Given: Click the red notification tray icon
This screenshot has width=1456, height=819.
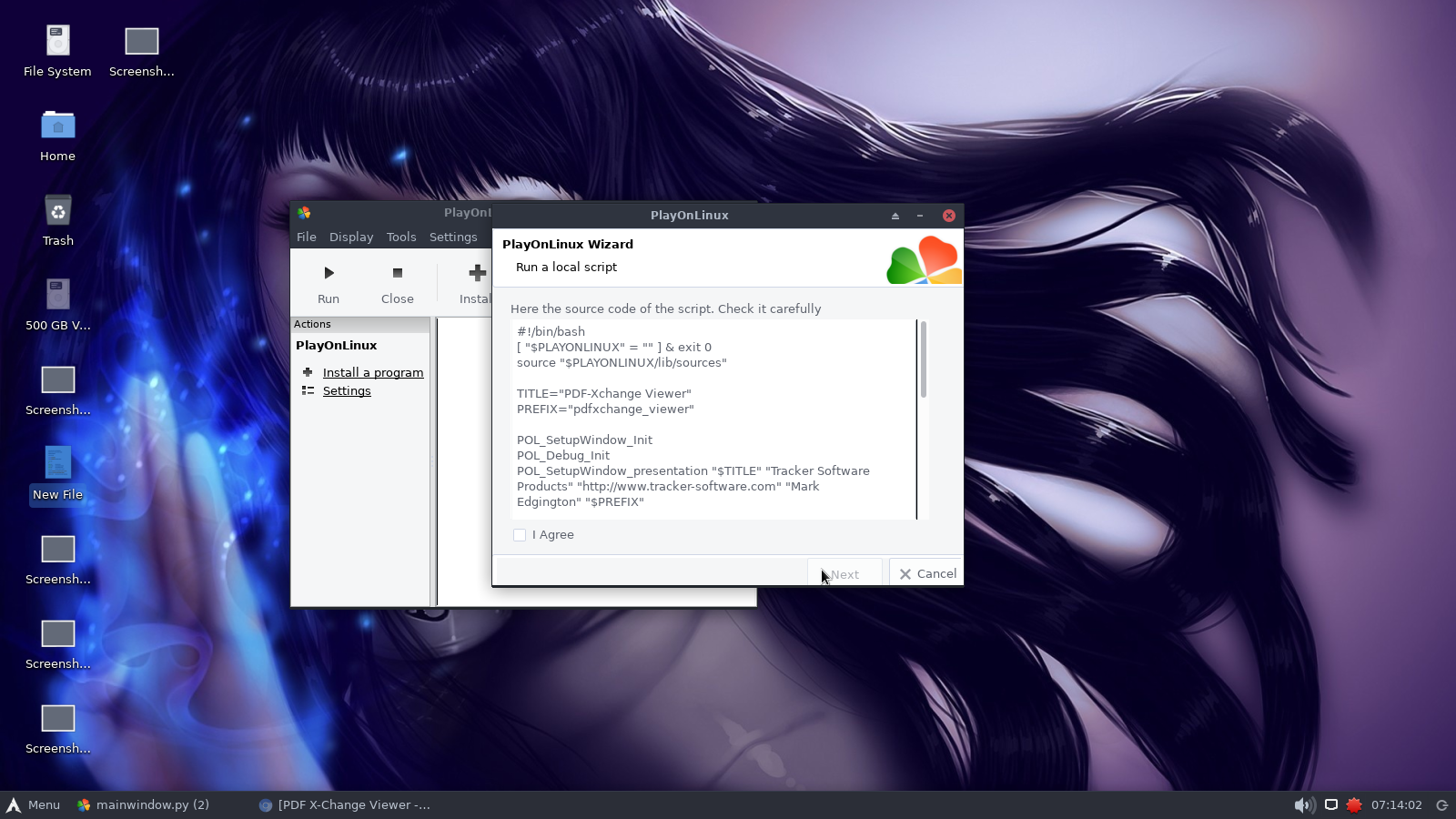Looking at the screenshot, I should pos(1354,804).
